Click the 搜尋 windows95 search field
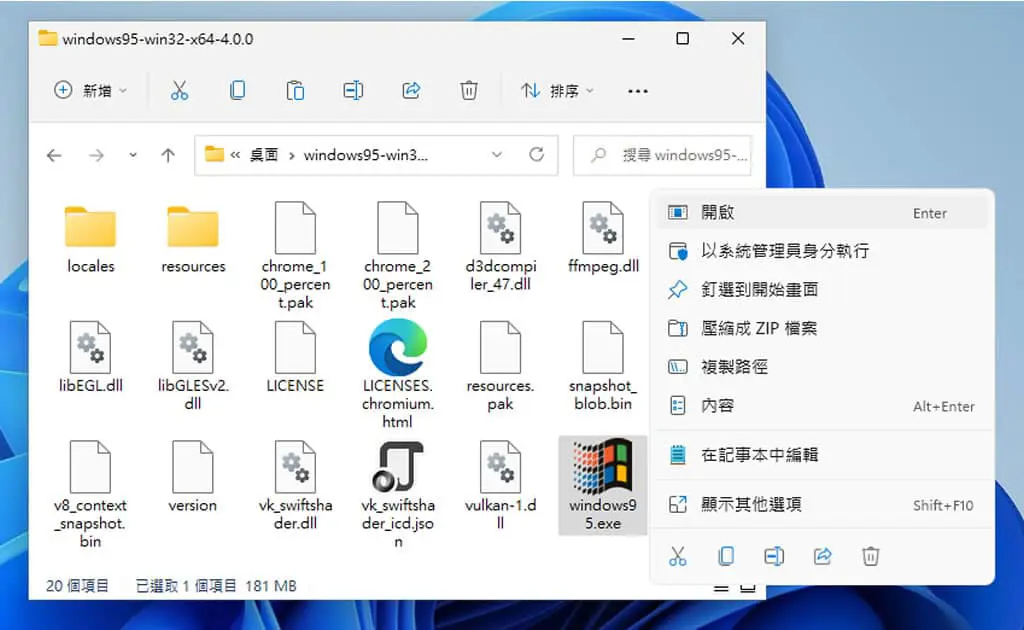The height and width of the screenshot is (630, 1024). click(662, 155)
